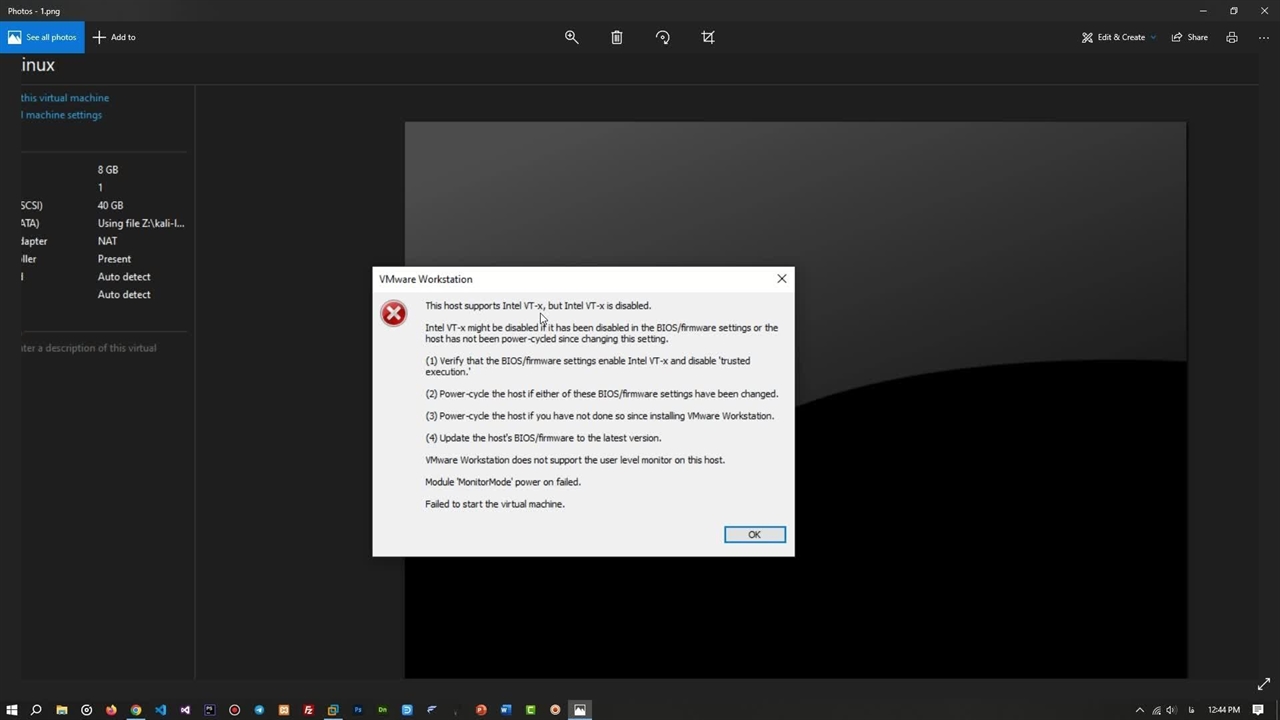Open the three-dot More menu
This screenshot has width=1280, height=720.
coord(1263,37)
